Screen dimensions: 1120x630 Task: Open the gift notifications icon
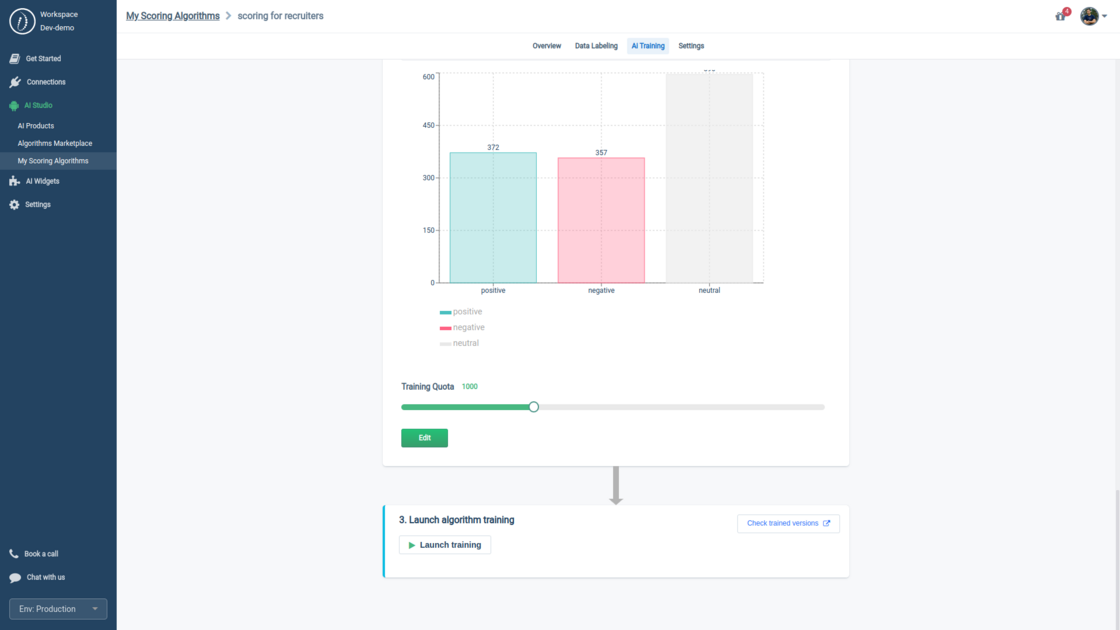(x=1061, y=15)
